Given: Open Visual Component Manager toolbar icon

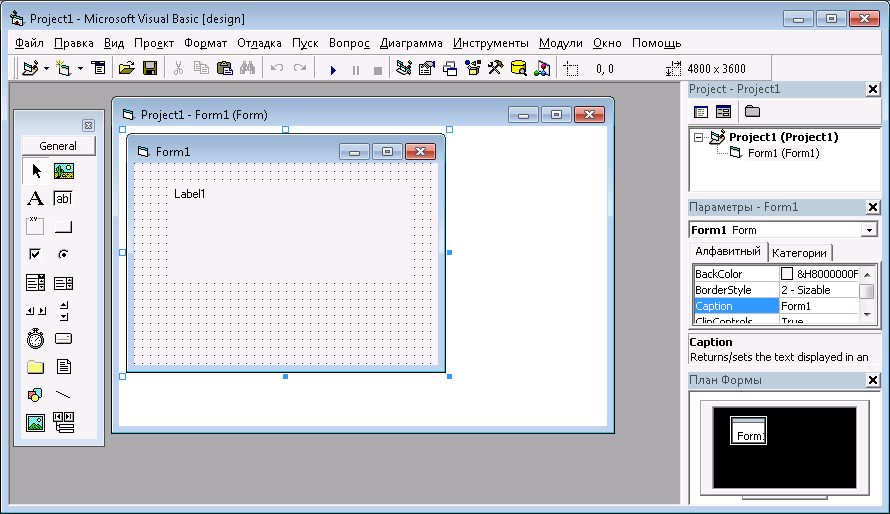Looking at the screenshot, I should [542, 69].
